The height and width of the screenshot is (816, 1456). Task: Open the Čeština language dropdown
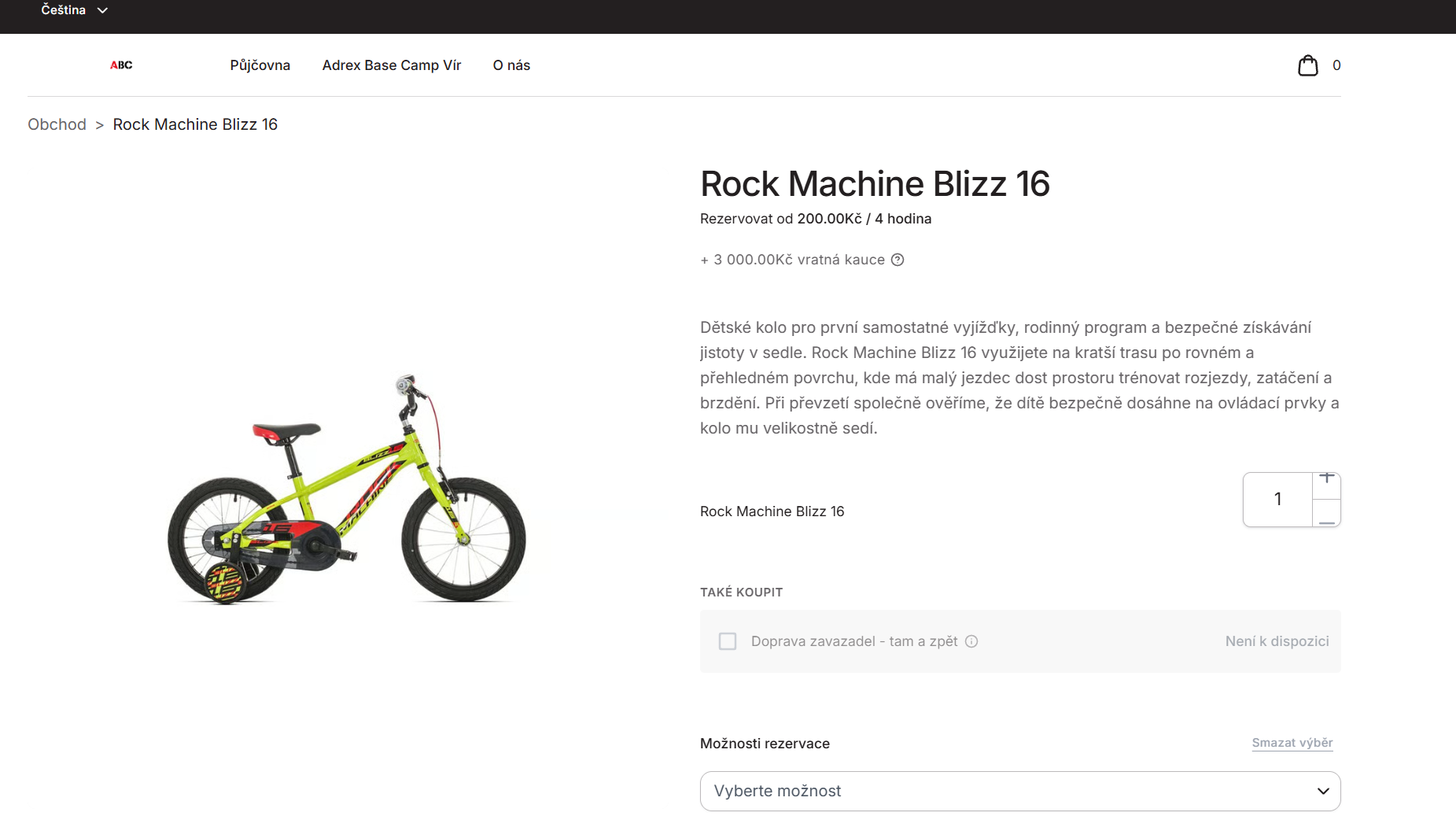point(74,10)
